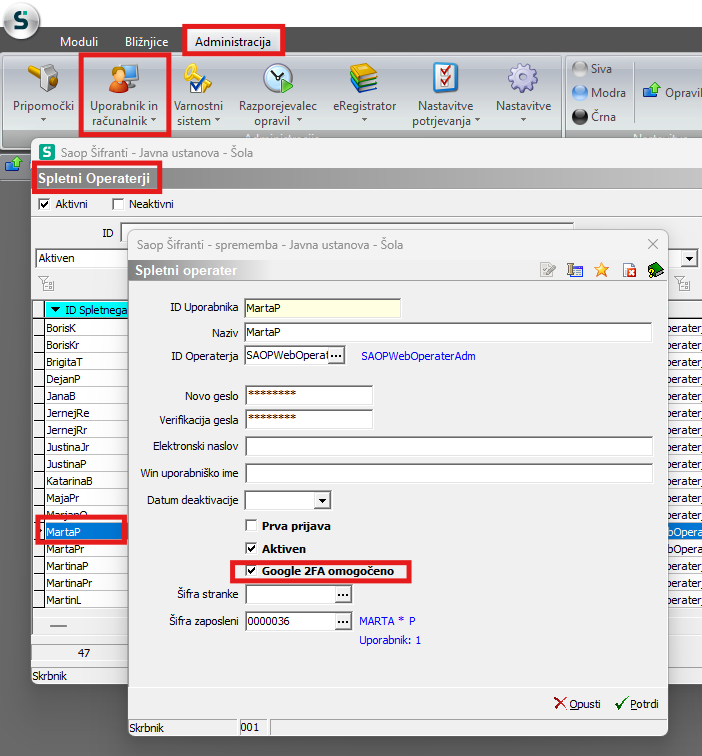The height and width of the screenshot is (756, 702).
Task: Click the yellow star favorites icon
Action: (x=601, y=270)
